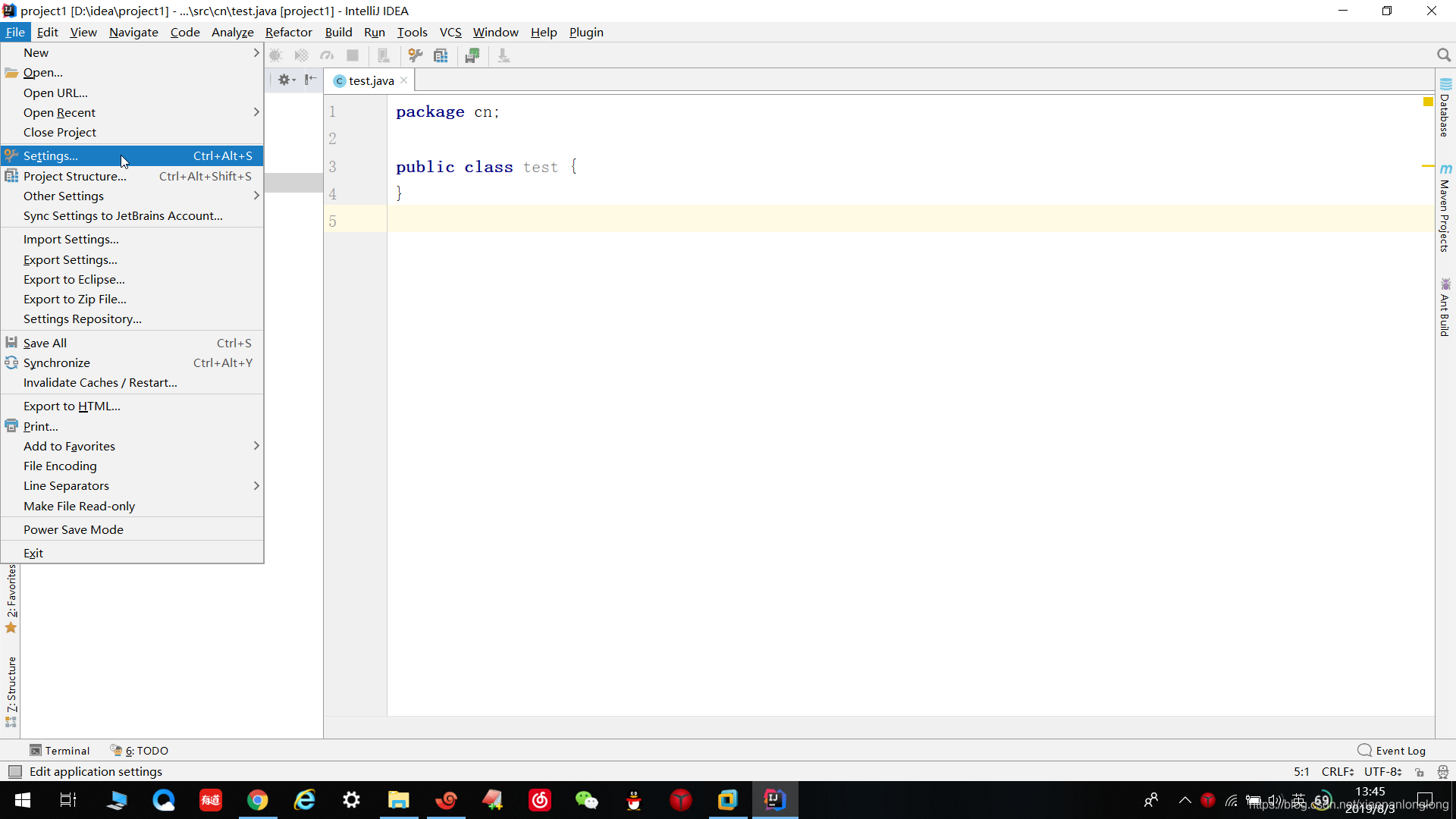Click Sync Settings to JetBrains Account
Screen dimensions: 1456x819
(132, 215)
